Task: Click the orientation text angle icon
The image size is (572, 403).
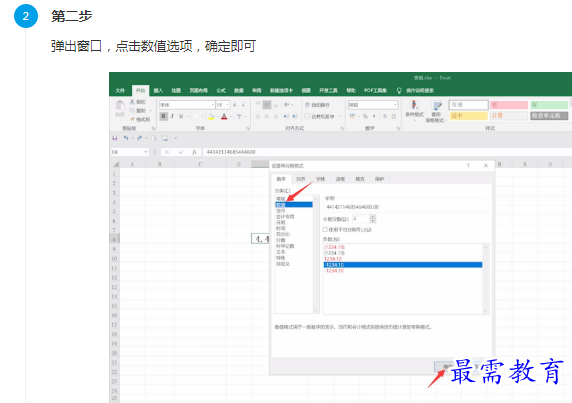Action: coord(287,105)
